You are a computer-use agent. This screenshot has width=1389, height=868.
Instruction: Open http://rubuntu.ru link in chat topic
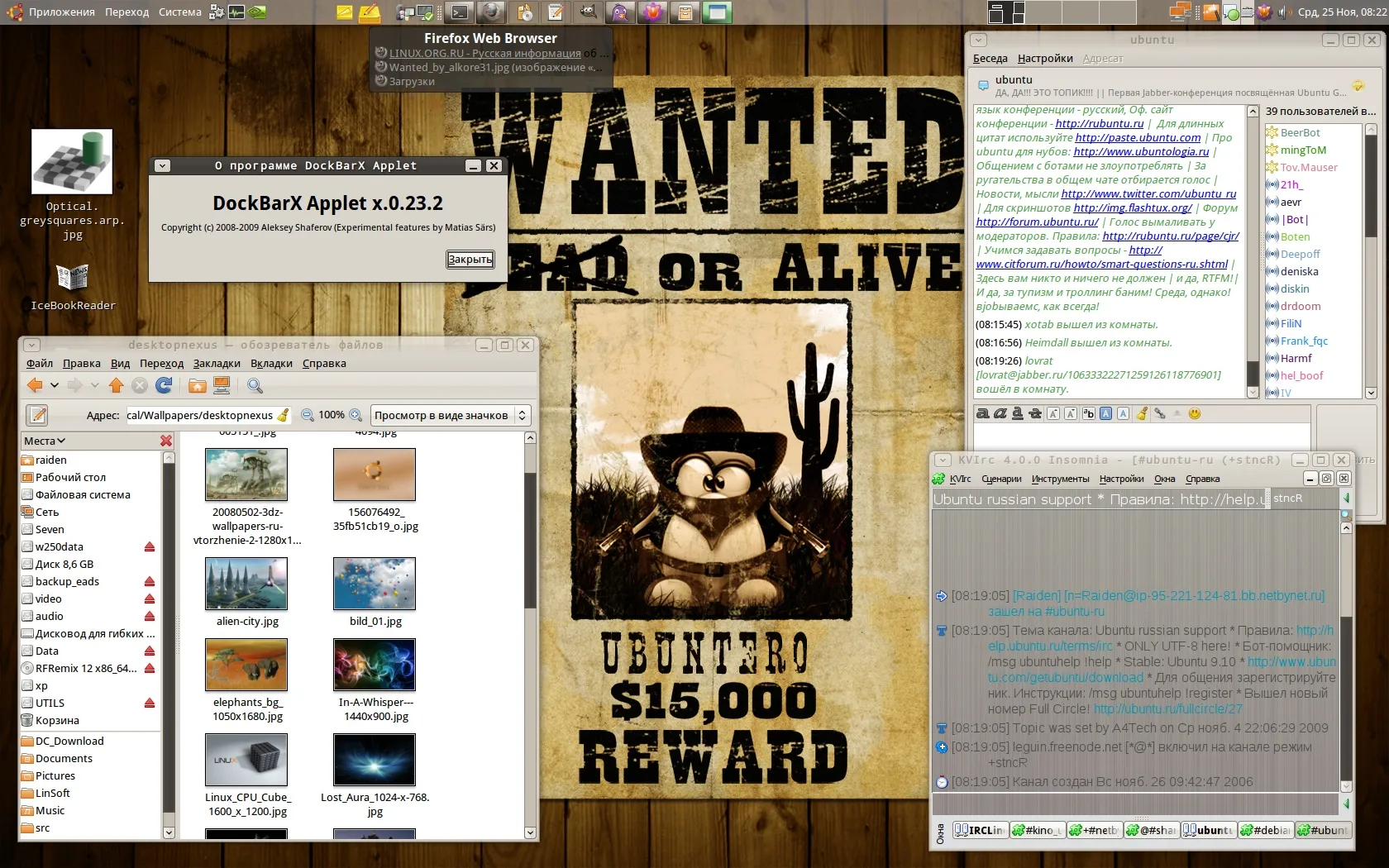[1099, 123]
